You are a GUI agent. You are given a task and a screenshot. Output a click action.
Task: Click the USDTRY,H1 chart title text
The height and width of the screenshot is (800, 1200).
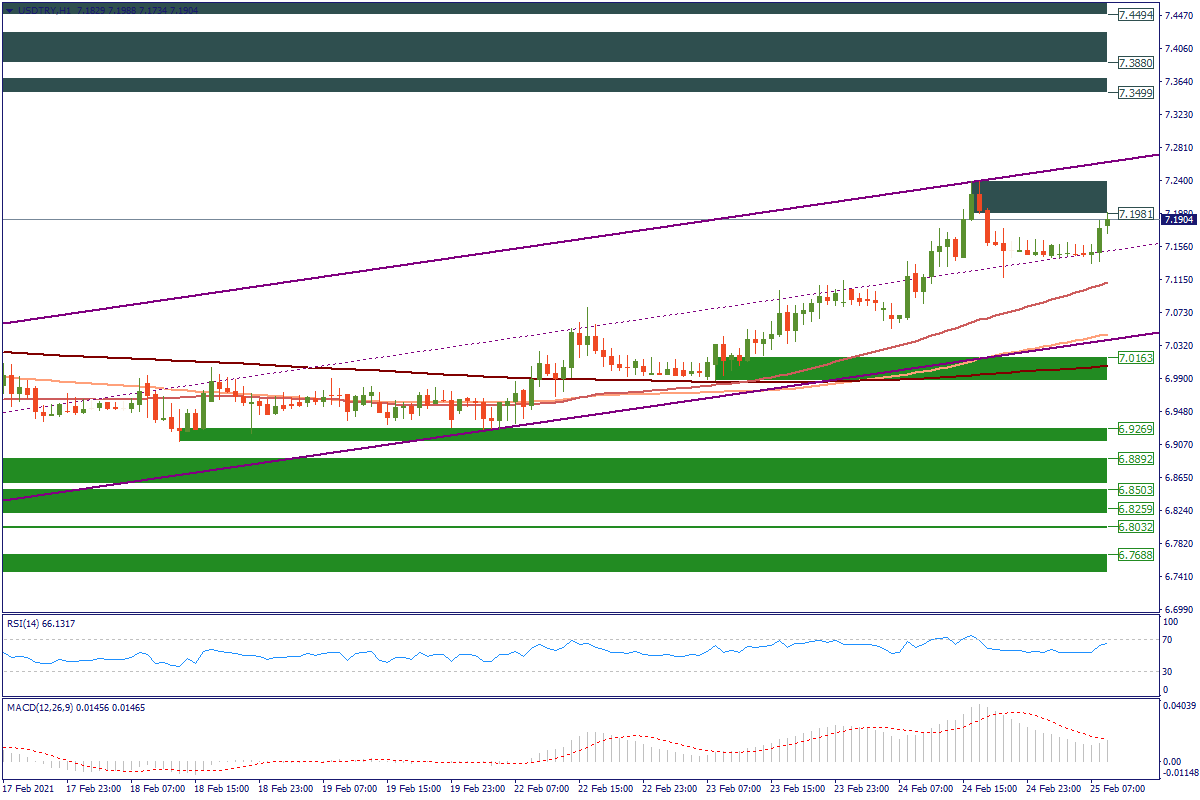pos(44,8)
